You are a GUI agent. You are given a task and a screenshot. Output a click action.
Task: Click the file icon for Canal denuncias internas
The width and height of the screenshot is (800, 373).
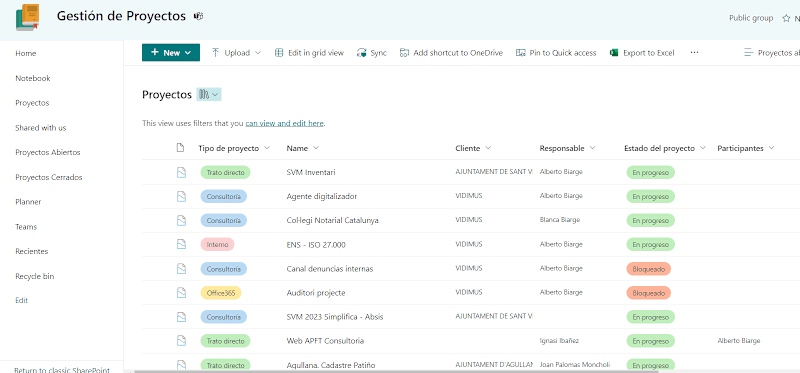point(181,268)
